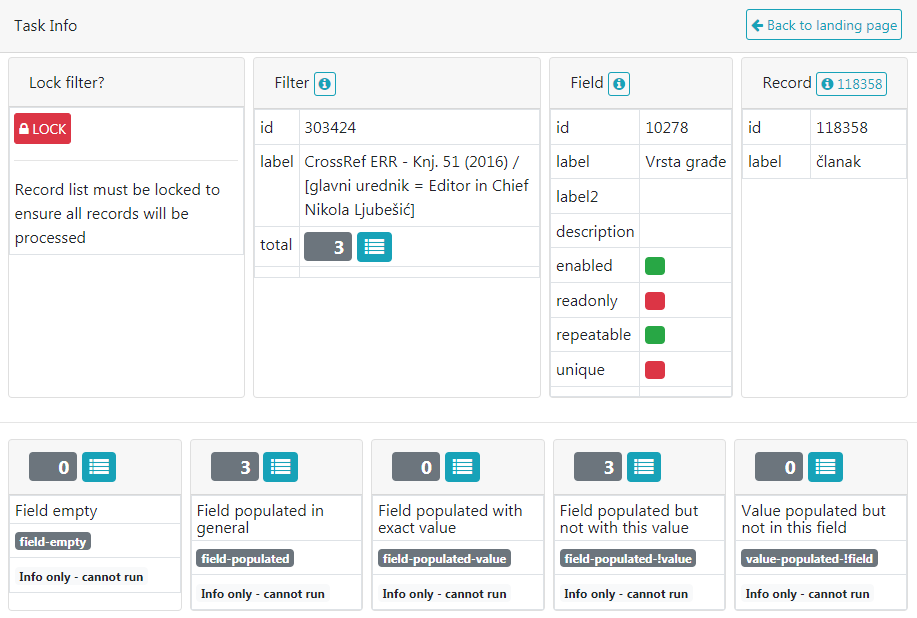917x618 pixels.
Task: Open list for Field populated but not value
Action: [x=644, y=467]
